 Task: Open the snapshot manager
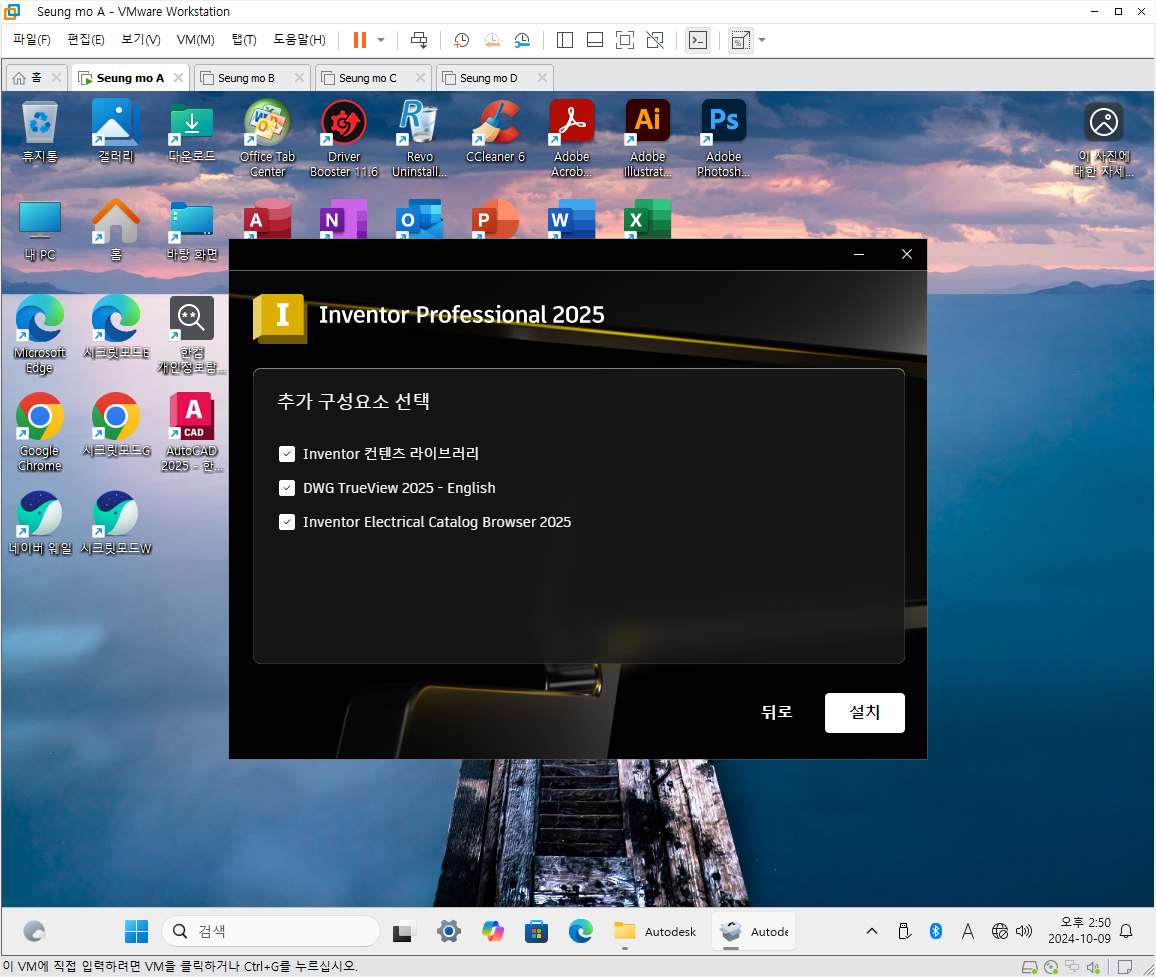coord(522,41)
